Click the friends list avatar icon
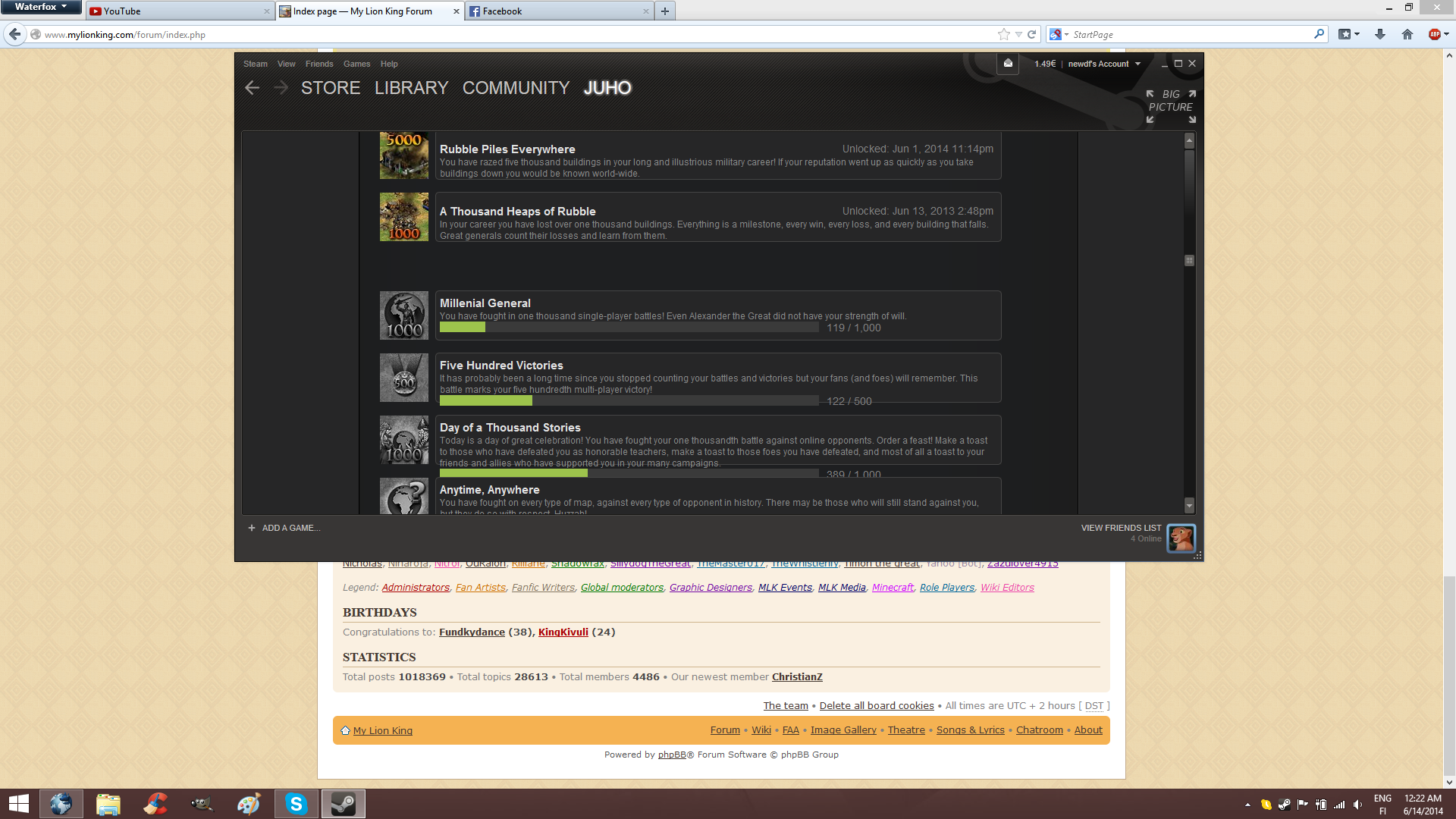Viewport: 1456px width, 819px height. coord(1181,538)
